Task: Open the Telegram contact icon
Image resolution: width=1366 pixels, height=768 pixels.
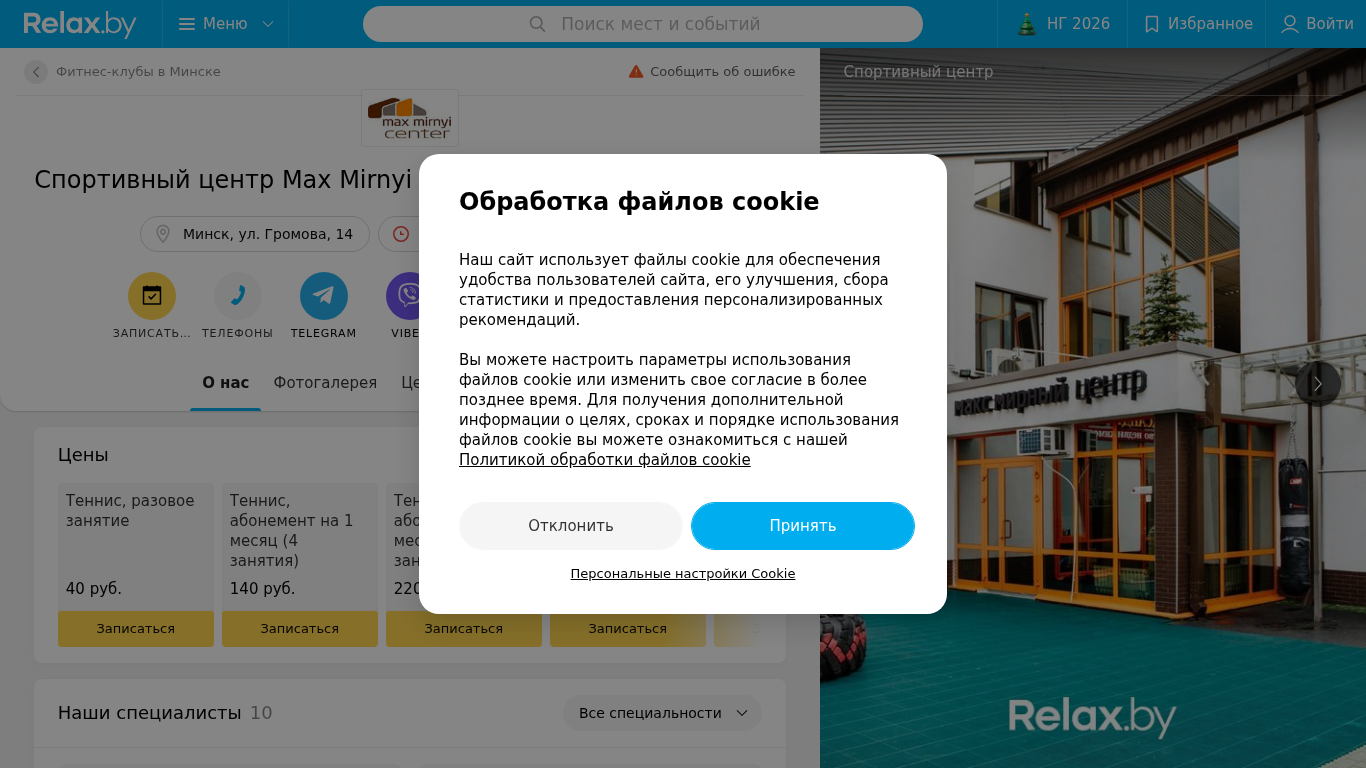Action: pos(324,296)
